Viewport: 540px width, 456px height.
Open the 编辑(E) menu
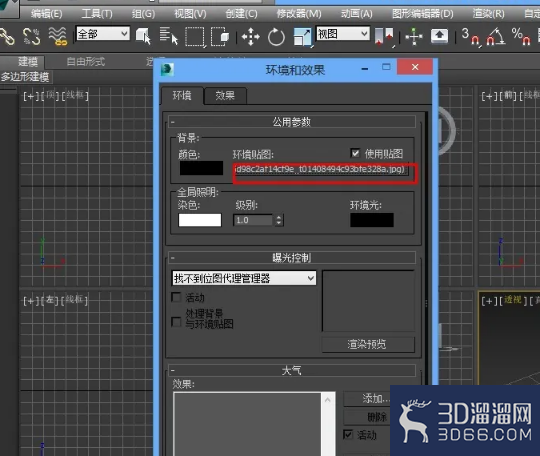(x=46, y=14)
